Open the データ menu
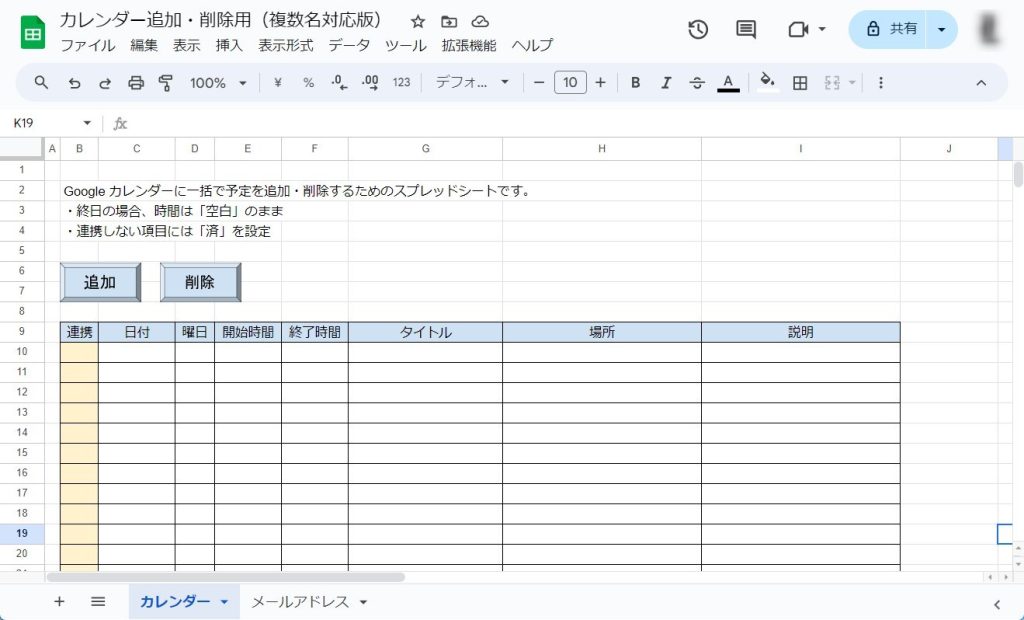The height and width of the screenshot is (620, 1024). tap(349, 45)
